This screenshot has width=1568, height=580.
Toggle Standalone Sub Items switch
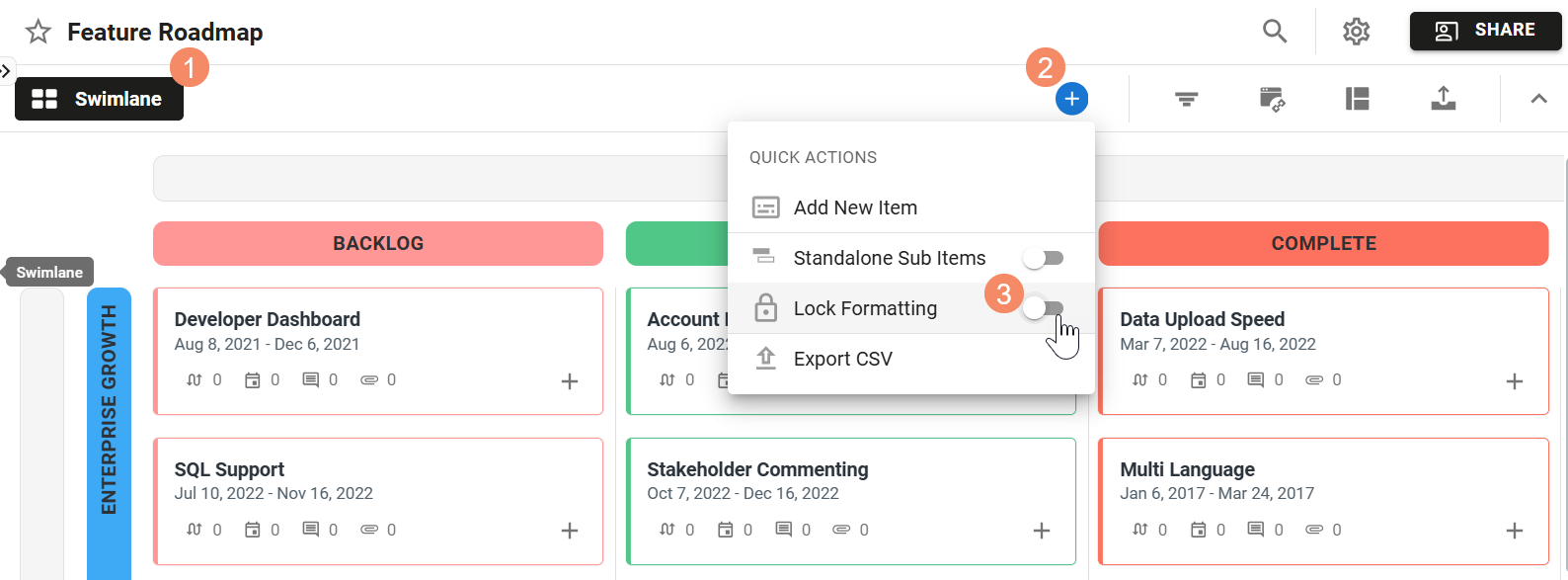tap(1043, 258)
